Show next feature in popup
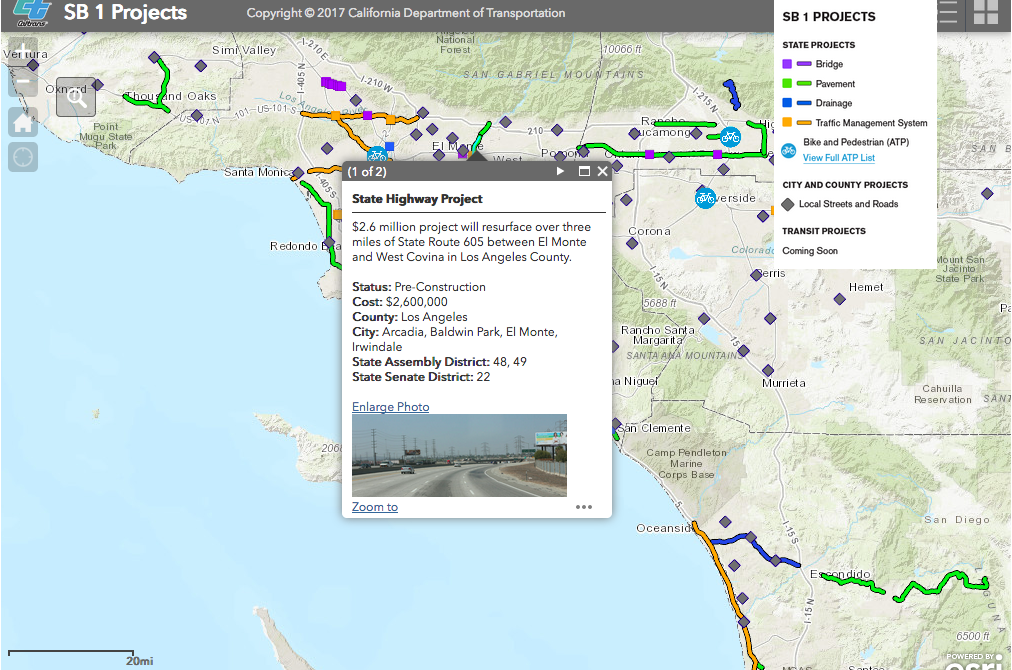1012x670 pixels. pos(561,172)
